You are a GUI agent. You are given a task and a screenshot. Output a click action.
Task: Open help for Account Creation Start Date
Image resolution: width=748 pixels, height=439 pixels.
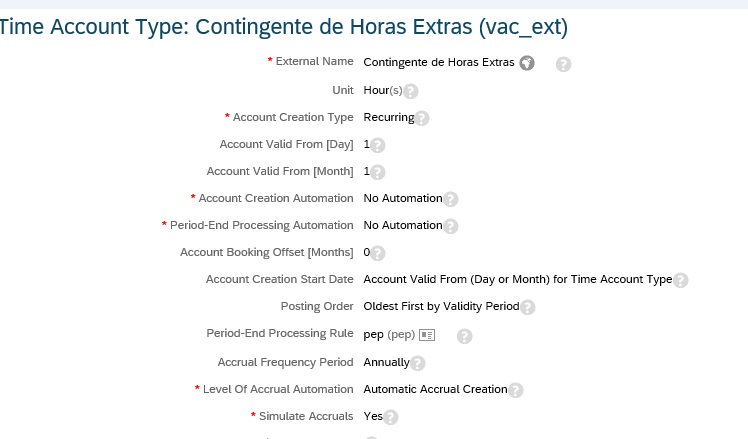click(x=680, y=280)
